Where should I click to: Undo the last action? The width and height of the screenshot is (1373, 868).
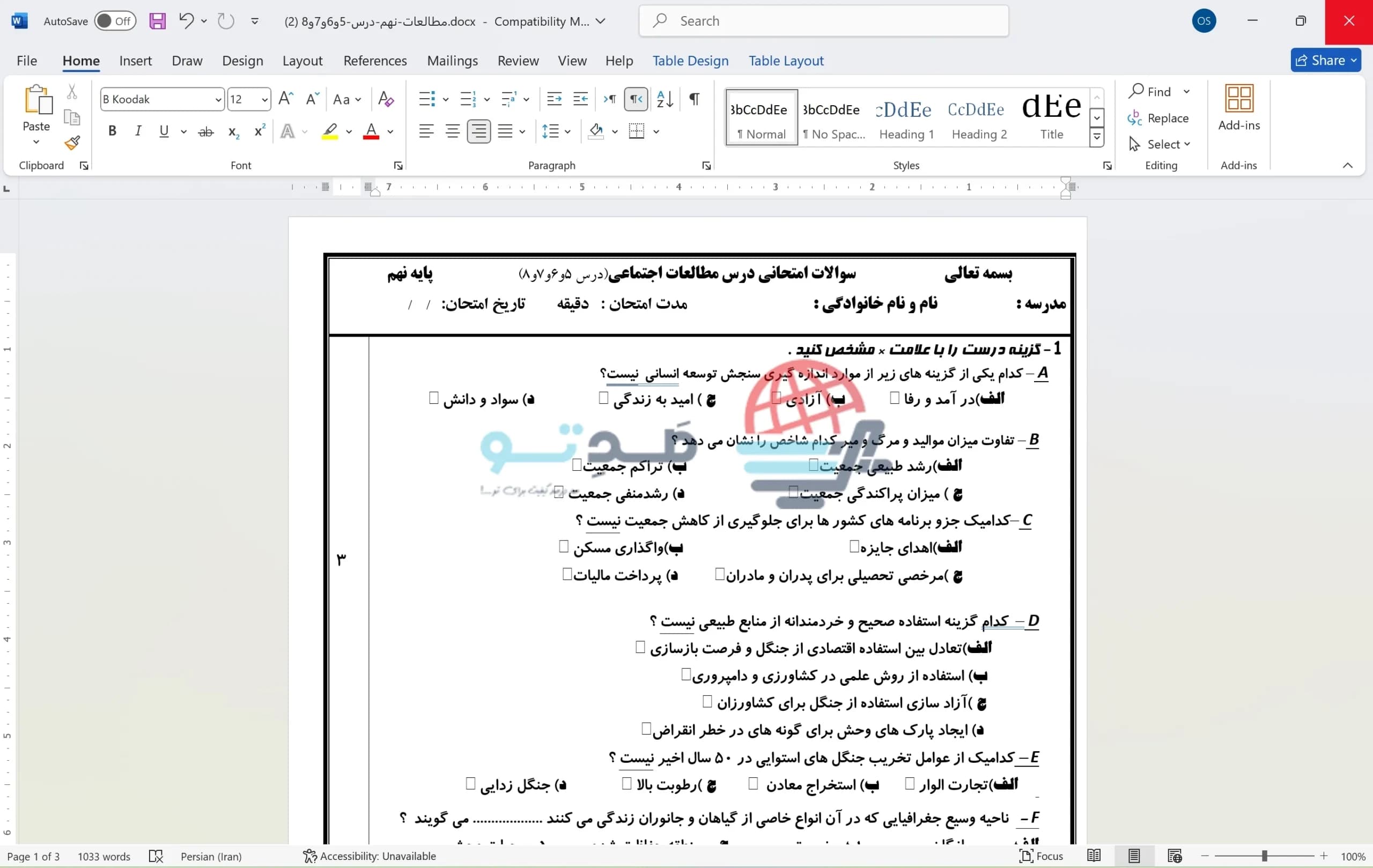click(186, 21)
